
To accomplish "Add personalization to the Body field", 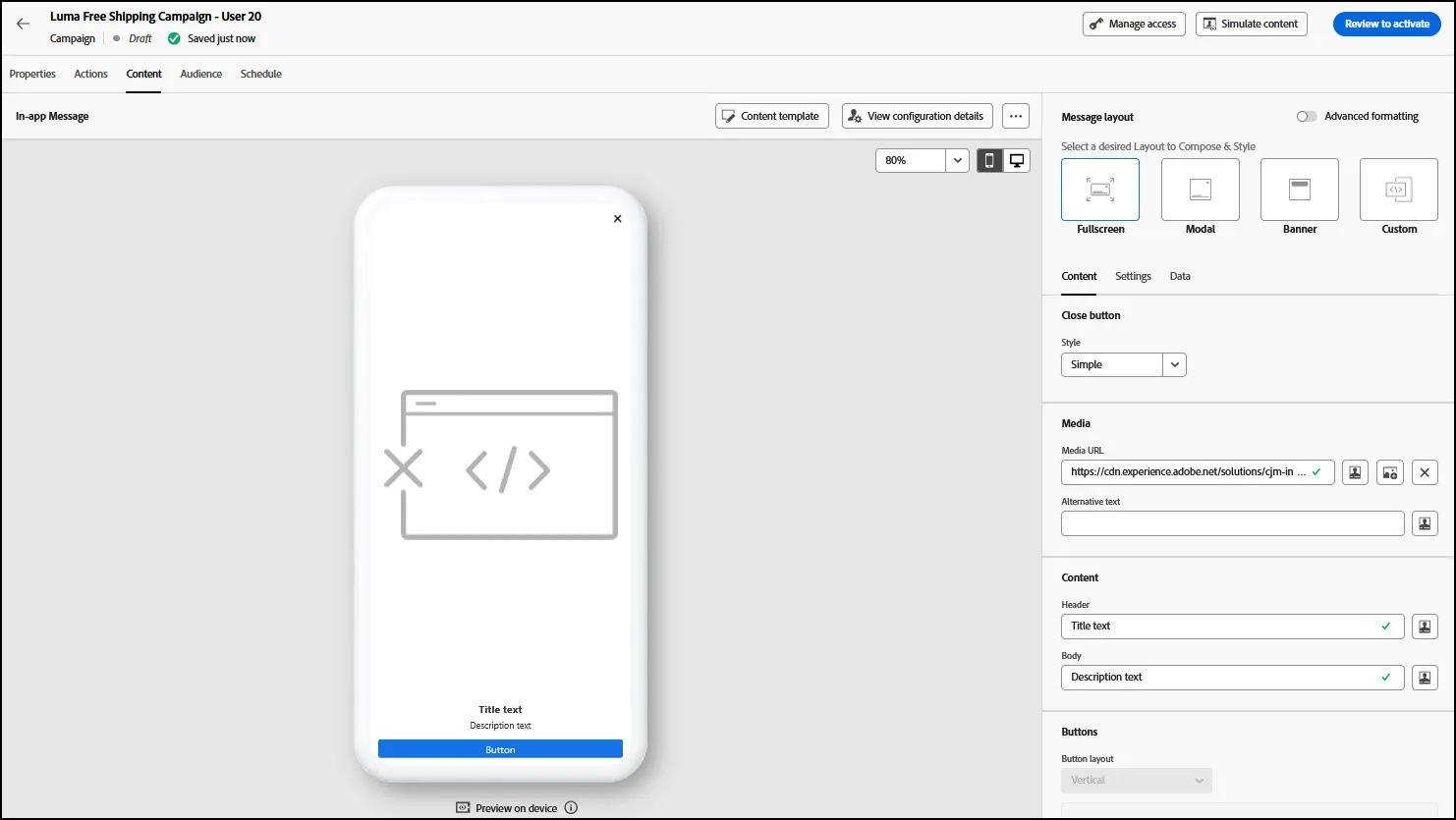I will (x=1426, y=677).
